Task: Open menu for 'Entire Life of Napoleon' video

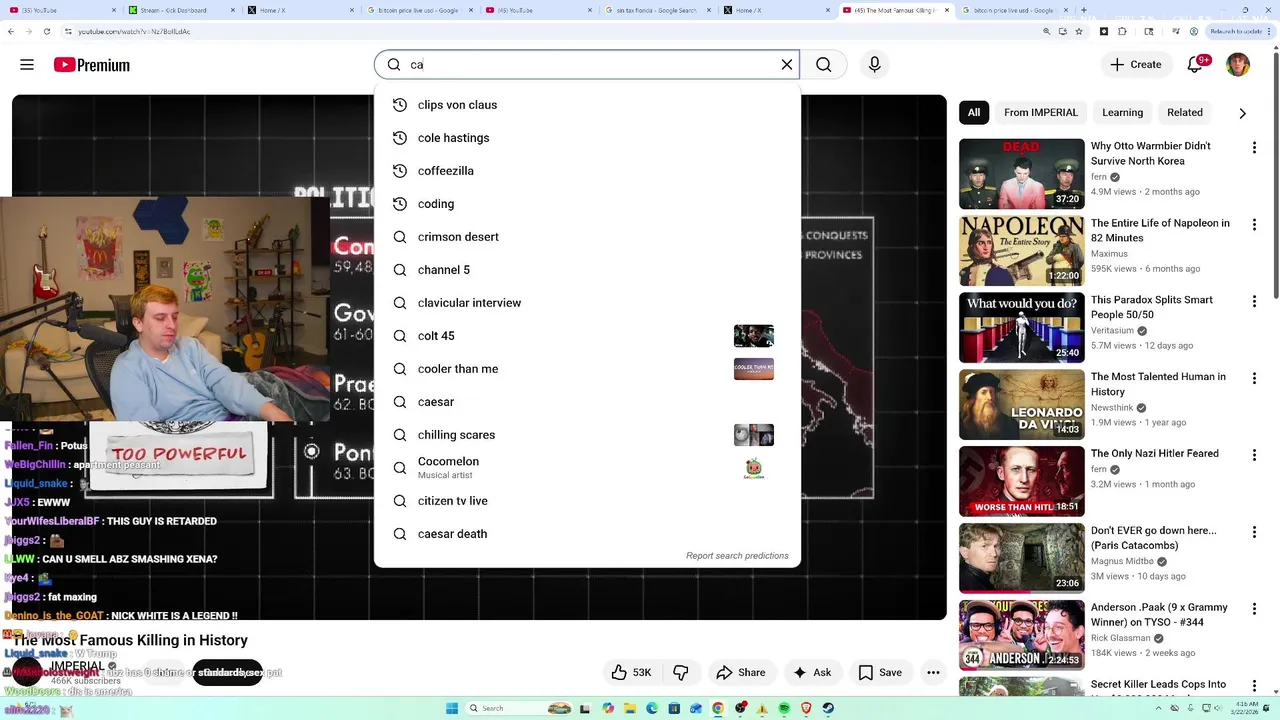Action: point(1254,225)
